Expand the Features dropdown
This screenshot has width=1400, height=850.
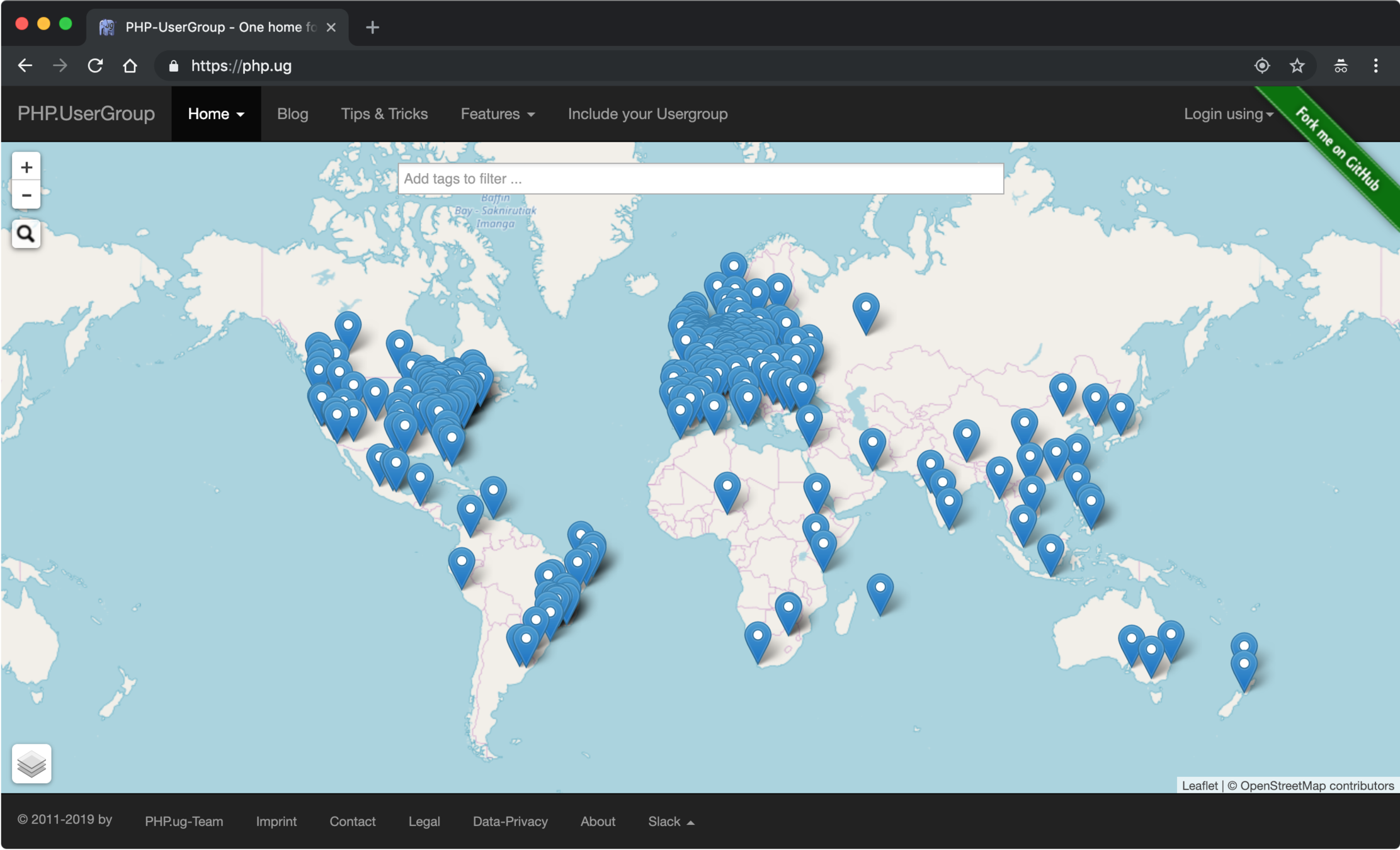498,114
